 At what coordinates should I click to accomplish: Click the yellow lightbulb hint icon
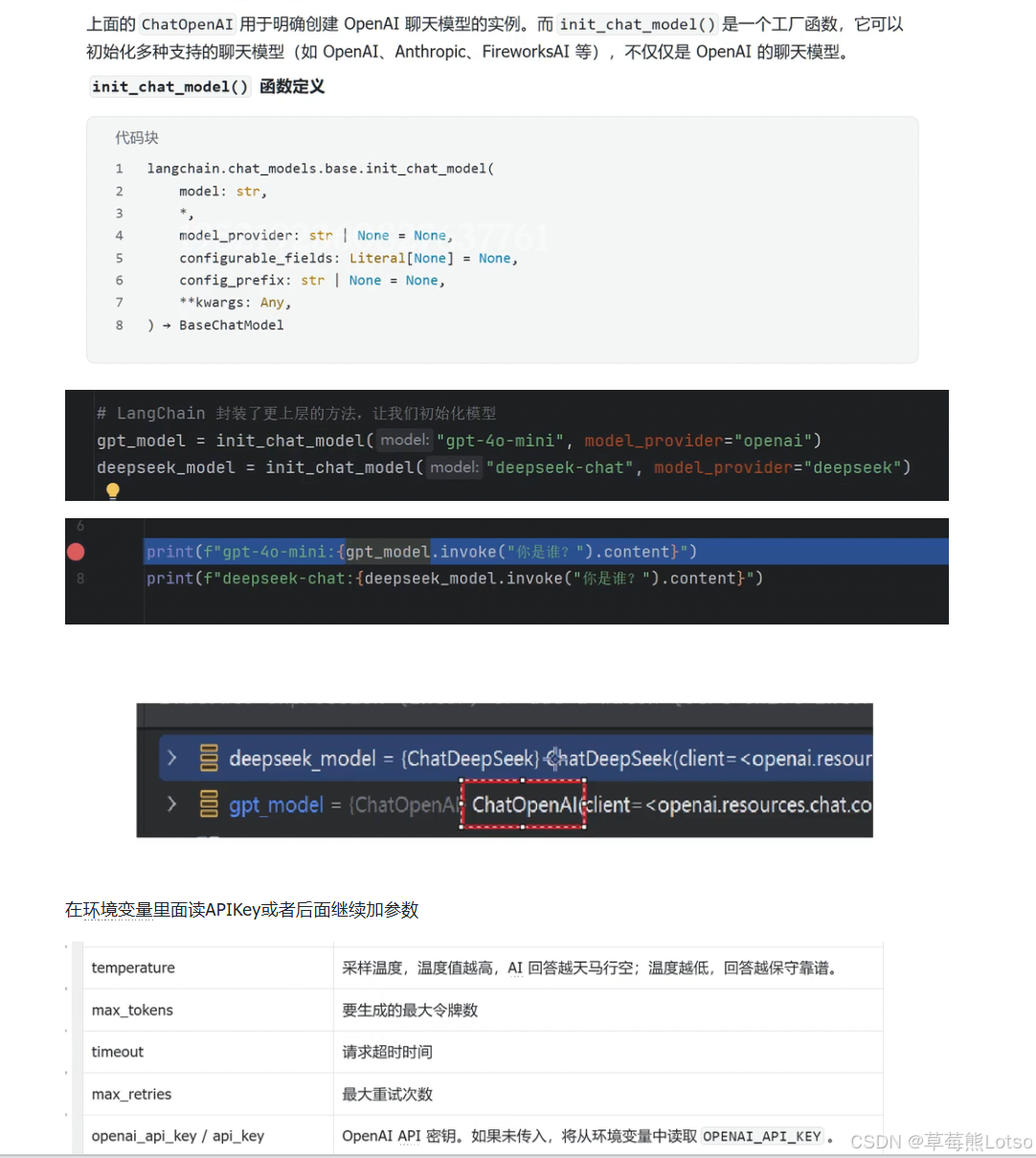[x=113, y=491]
